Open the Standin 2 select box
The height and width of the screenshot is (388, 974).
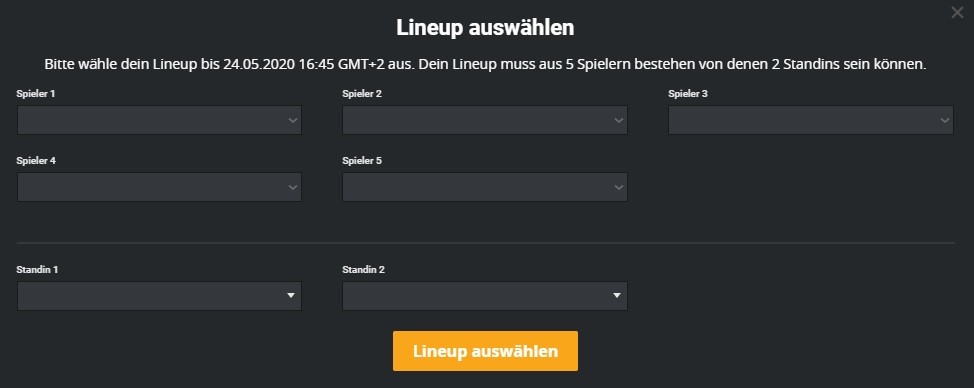(485, 296)
